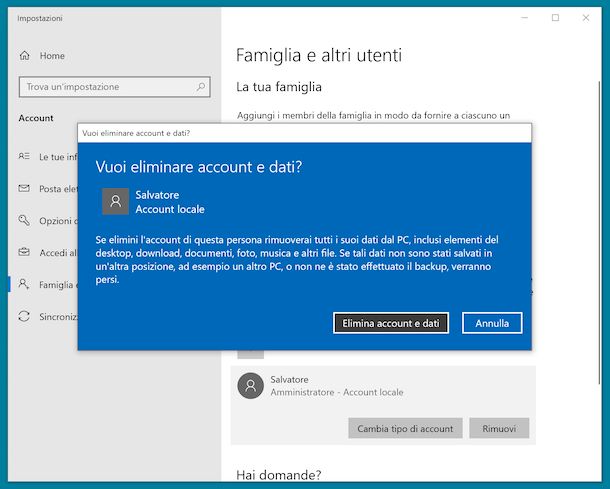This screenshot has width=610, height=489.
Task: Go to Home in Settings sidebar
Action: point(52,56)
